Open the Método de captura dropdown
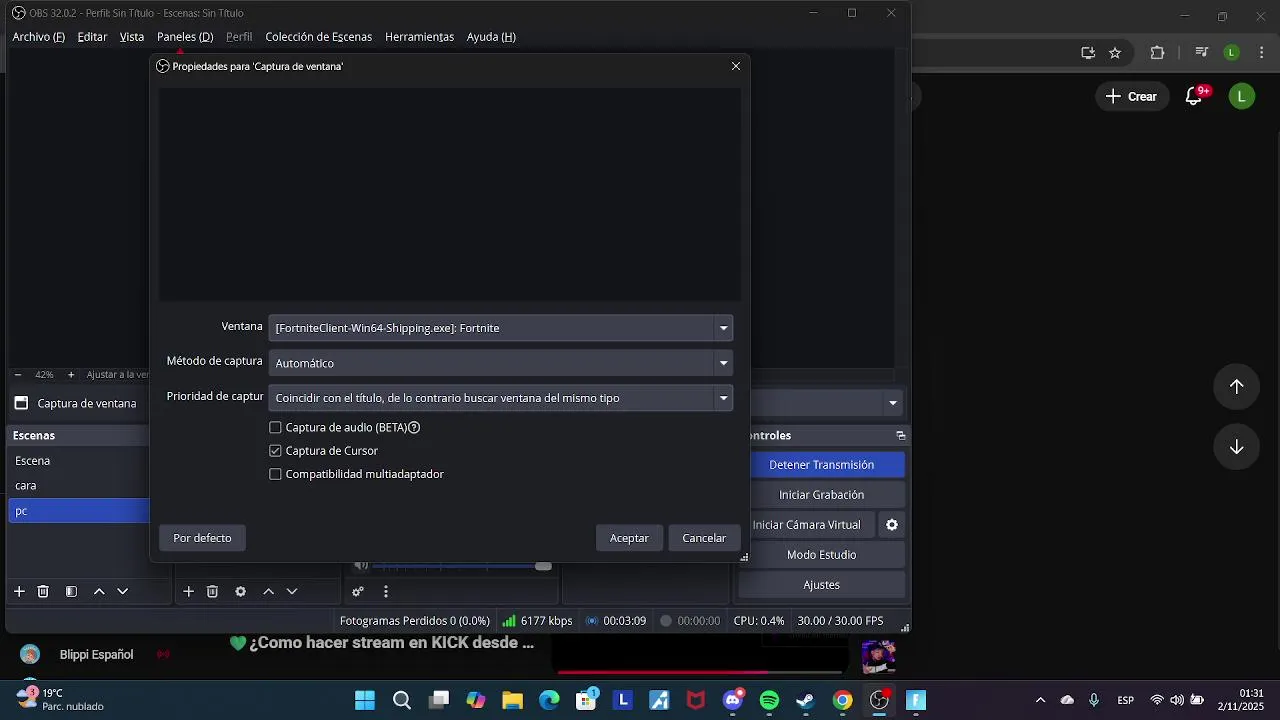 click(500, 363)
